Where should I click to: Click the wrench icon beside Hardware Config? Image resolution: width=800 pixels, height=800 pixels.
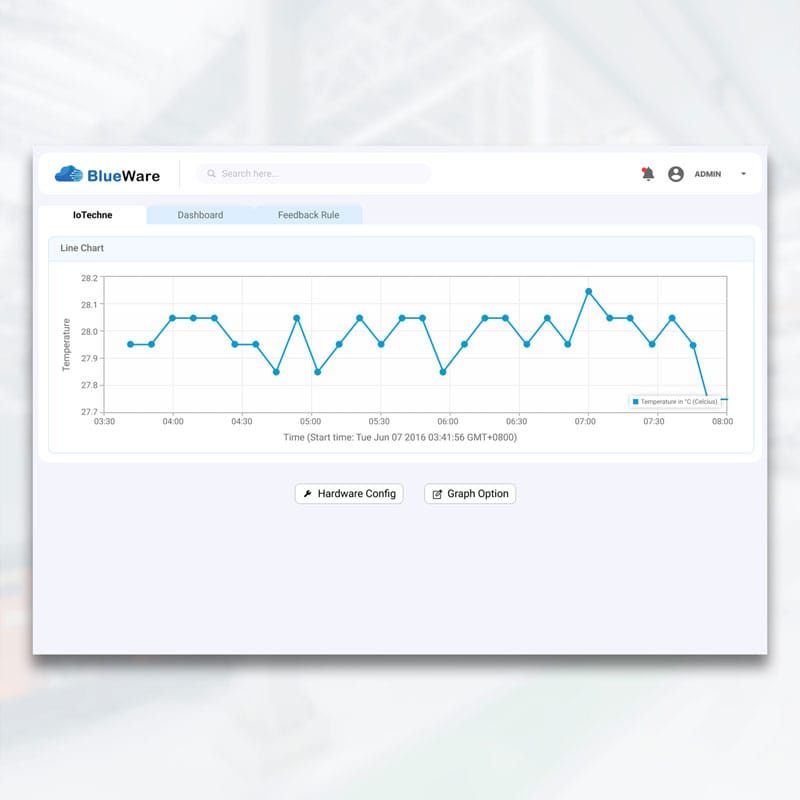308,494
